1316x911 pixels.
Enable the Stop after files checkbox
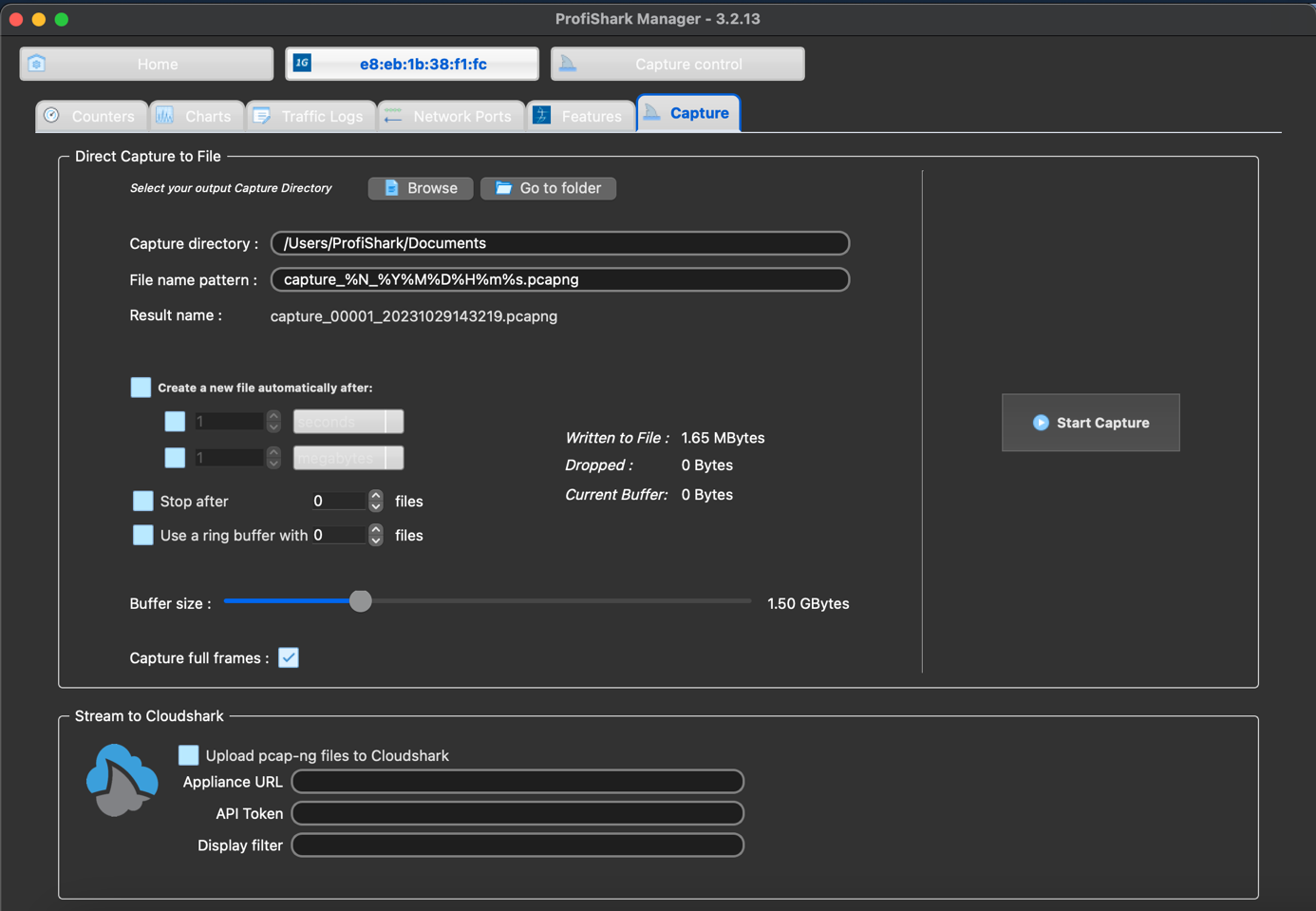point(142,501)
